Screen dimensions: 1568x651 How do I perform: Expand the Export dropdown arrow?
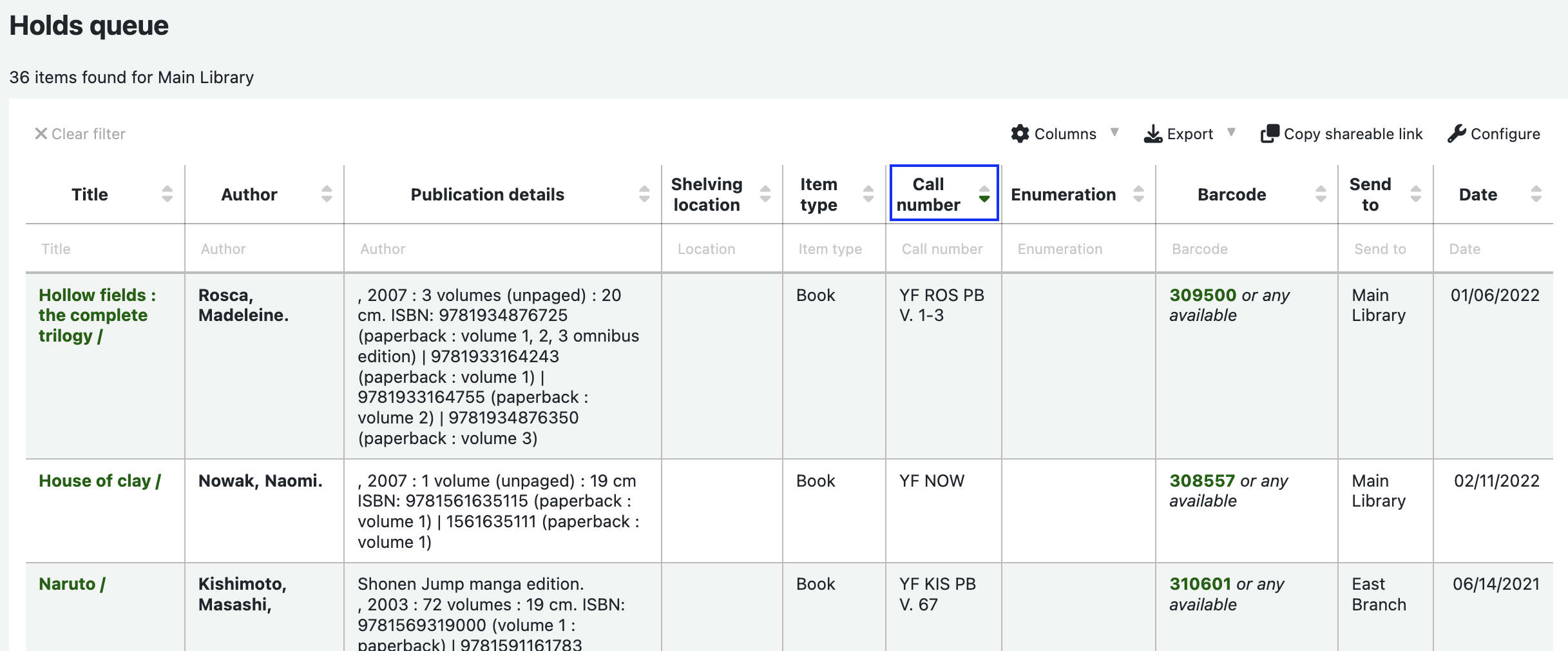click(x=1231, y=133)
